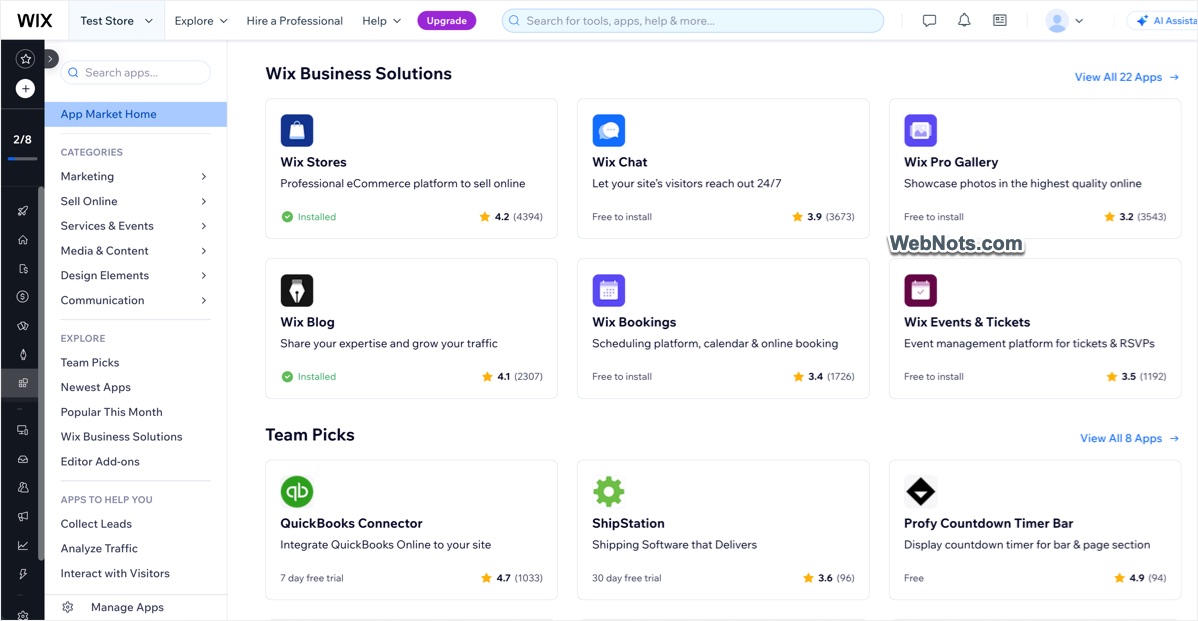Image resolution: width=1198 pixels, height=621 pixels.
Task: Open Analyze Traffic
Action: tap(99, 548)
